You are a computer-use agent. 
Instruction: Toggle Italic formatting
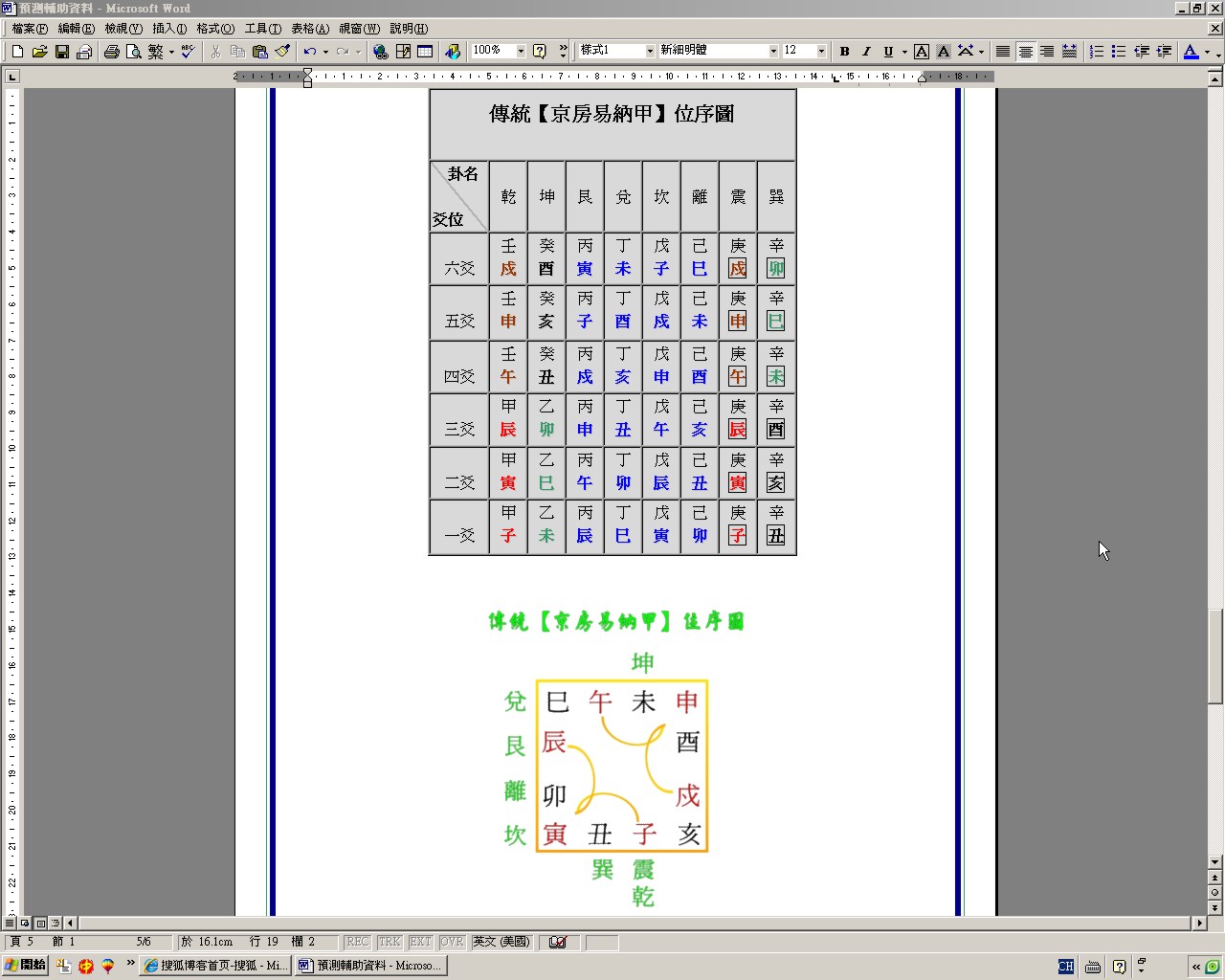coord(866,52)
